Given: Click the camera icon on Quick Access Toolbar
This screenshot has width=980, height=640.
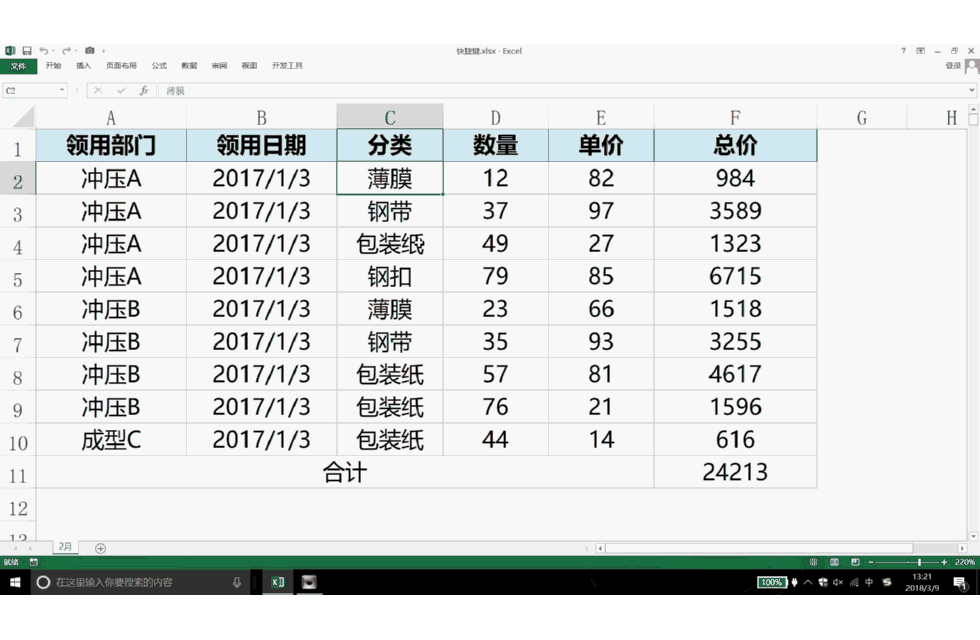Looking at the screenshot, I should (x=90, y=50).
